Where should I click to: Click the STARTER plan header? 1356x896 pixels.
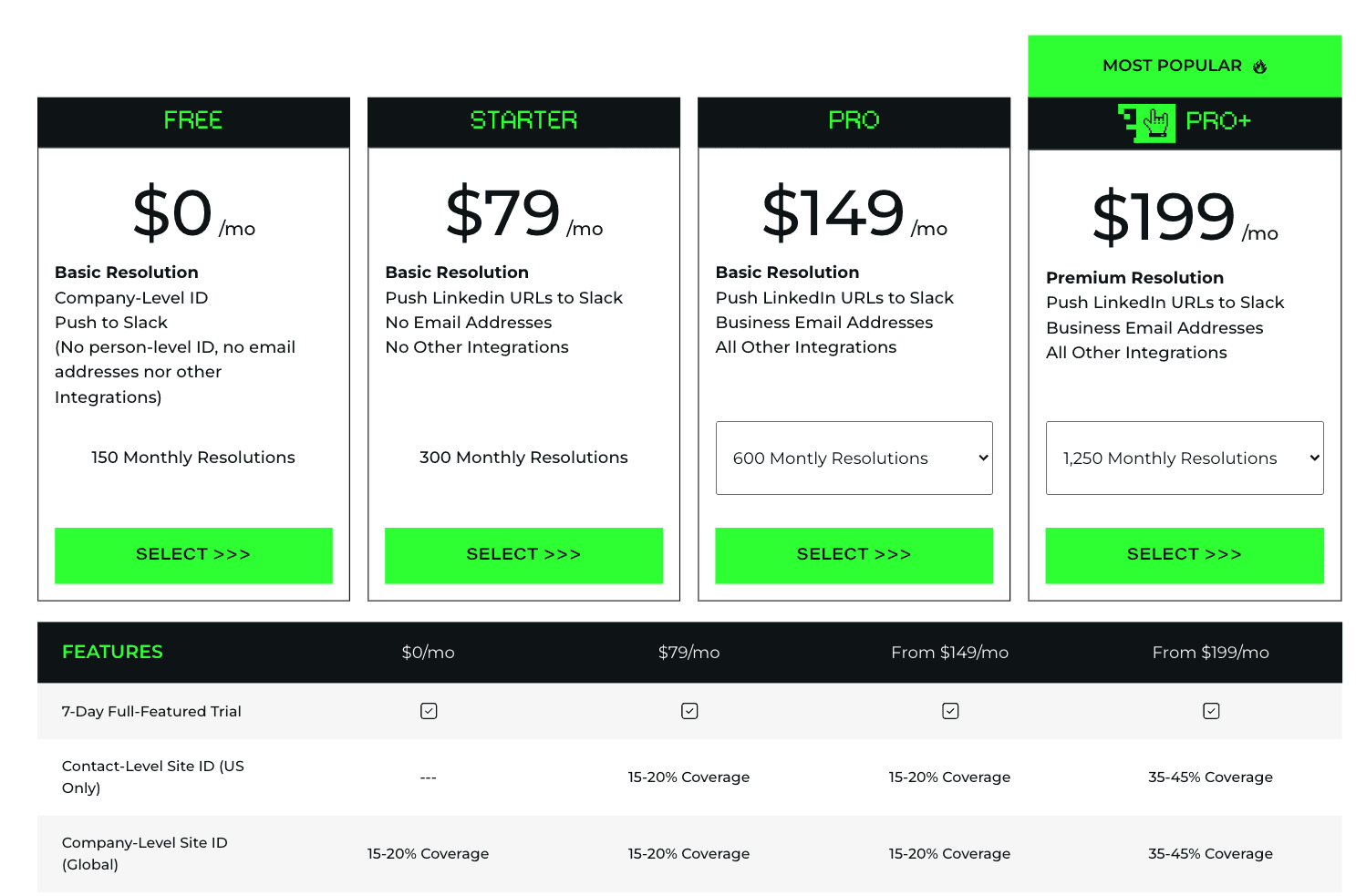point(523,121)
